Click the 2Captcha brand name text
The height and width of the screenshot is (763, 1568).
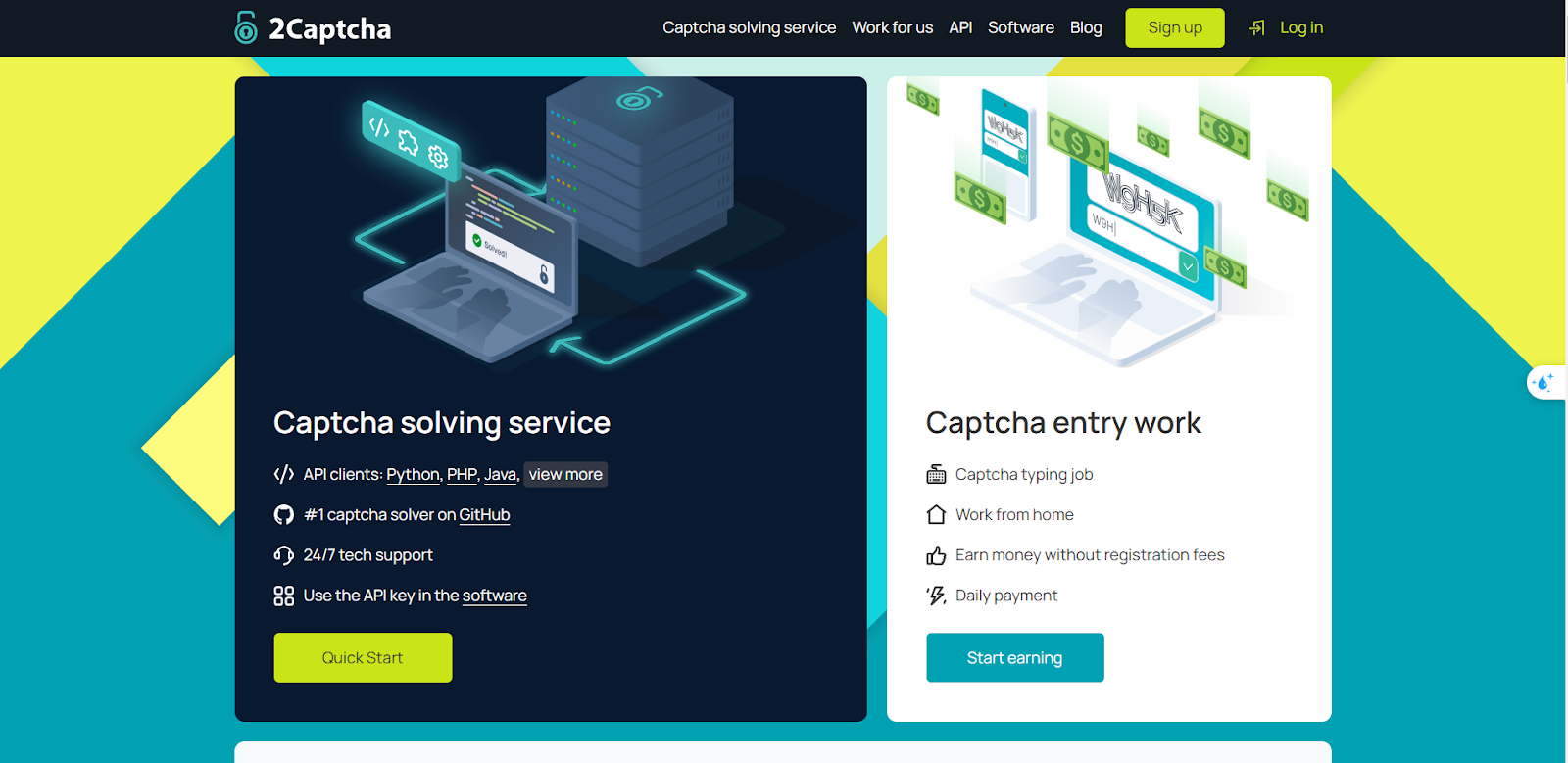(330, 29)
